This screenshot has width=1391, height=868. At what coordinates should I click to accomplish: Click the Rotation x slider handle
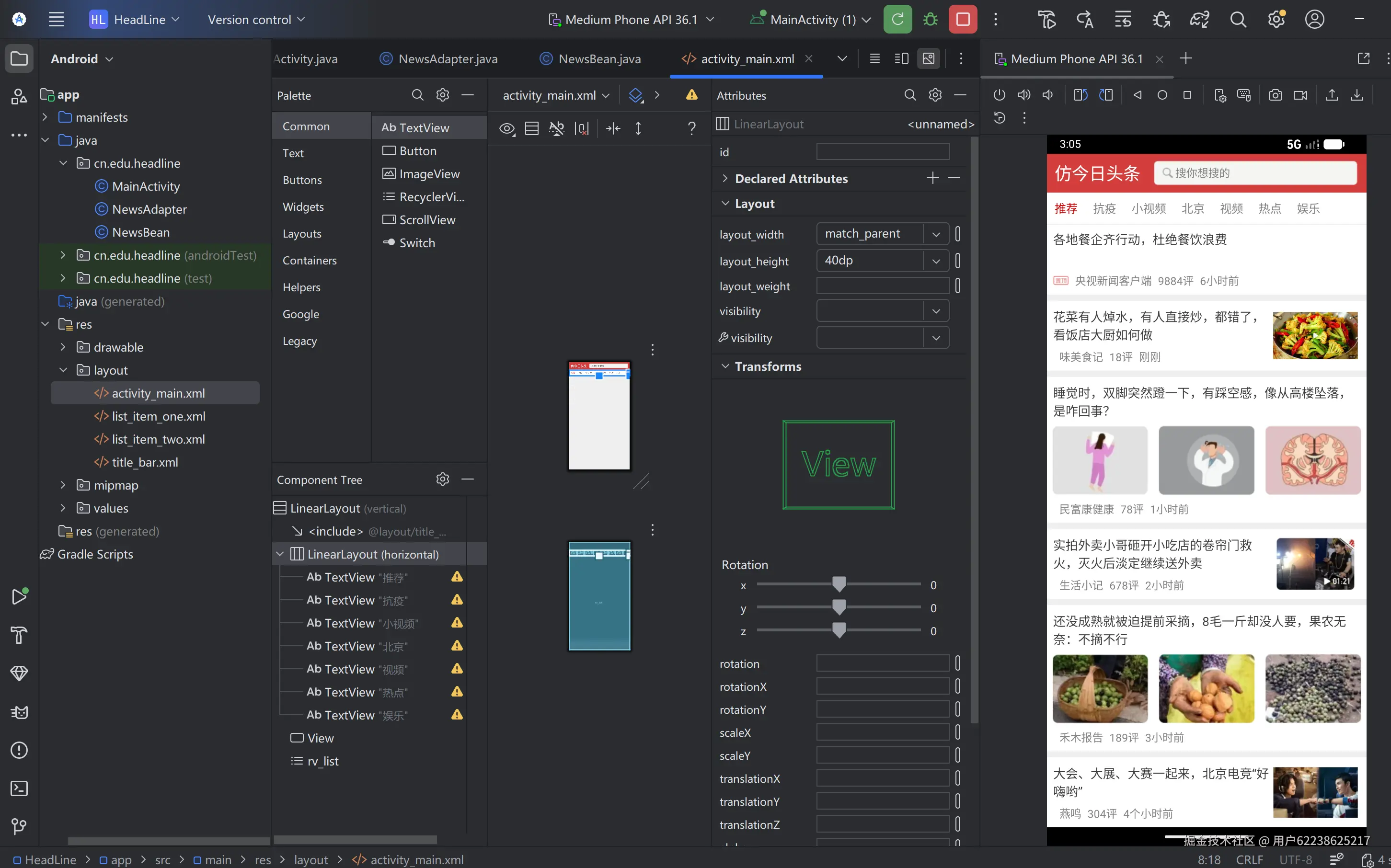(x=839, y=584)
